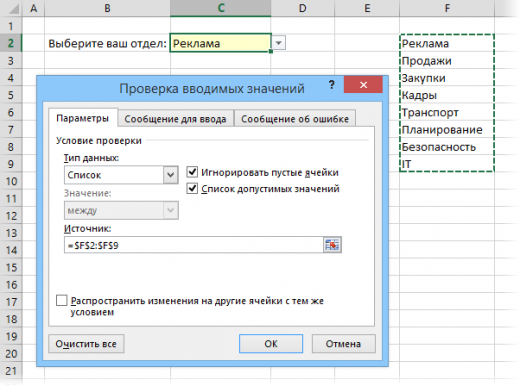Screen dimensions: 520x386
Task: Click the Источник input field with =$F$2:$F$9
Action: (193, 245)
